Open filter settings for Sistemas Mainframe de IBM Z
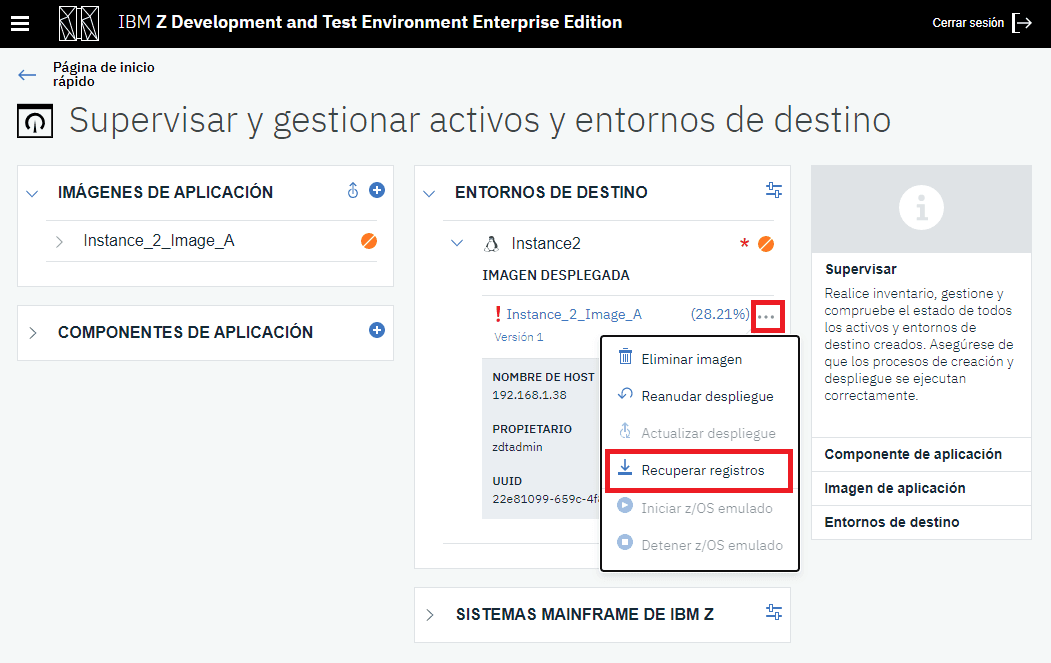Image resolution: width=1051 pixels, height=663 pixels. [773, 612]
